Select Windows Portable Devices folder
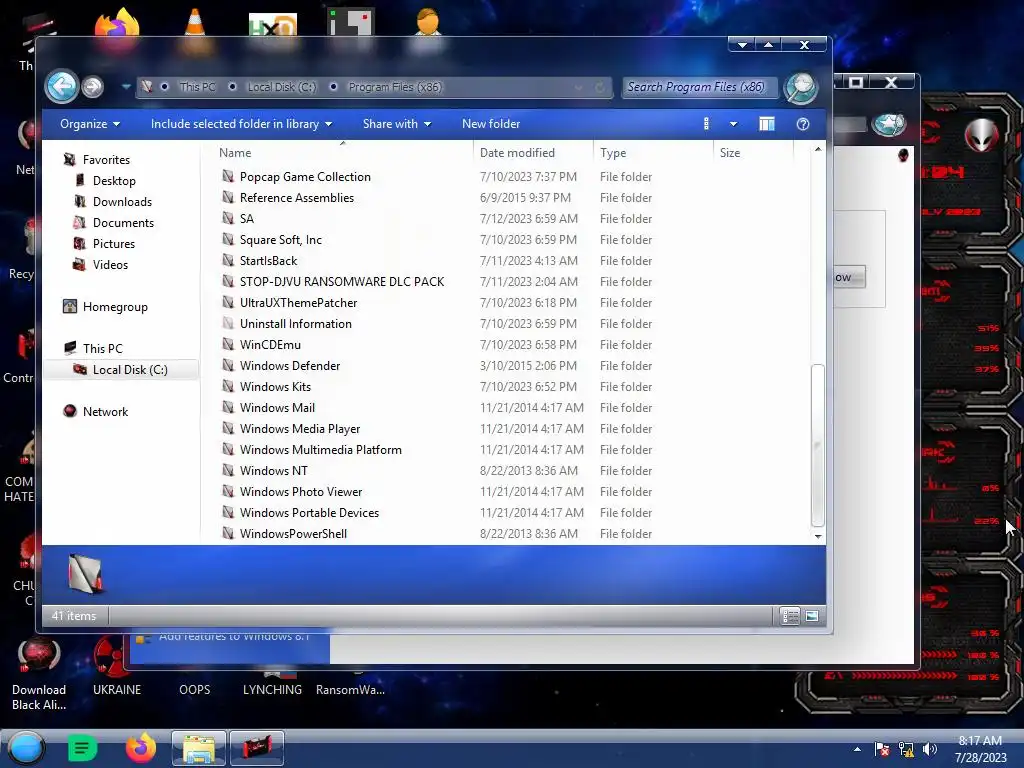 309,513
